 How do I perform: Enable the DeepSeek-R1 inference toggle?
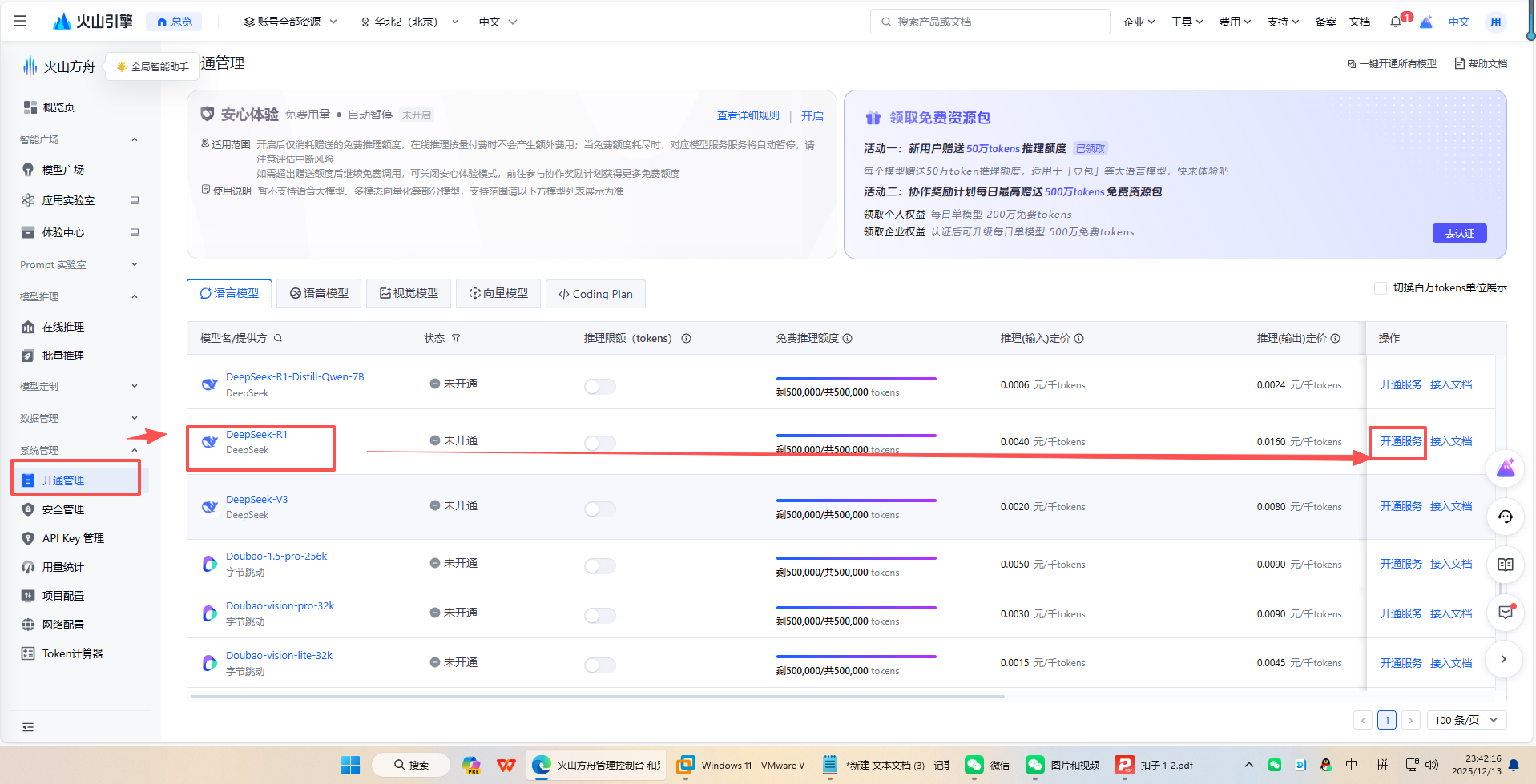point(599,443)
